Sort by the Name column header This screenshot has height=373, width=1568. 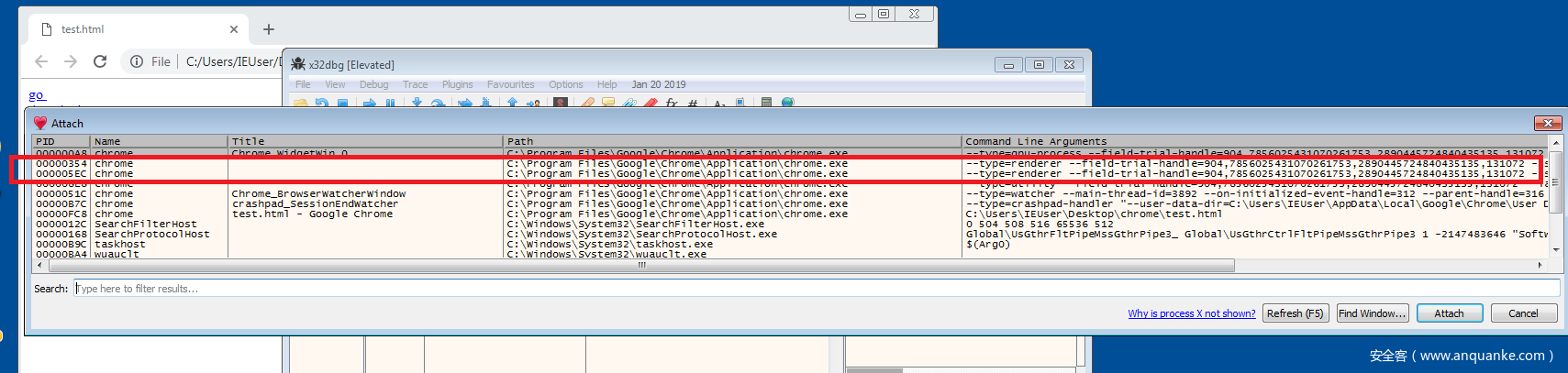[160, 141]
